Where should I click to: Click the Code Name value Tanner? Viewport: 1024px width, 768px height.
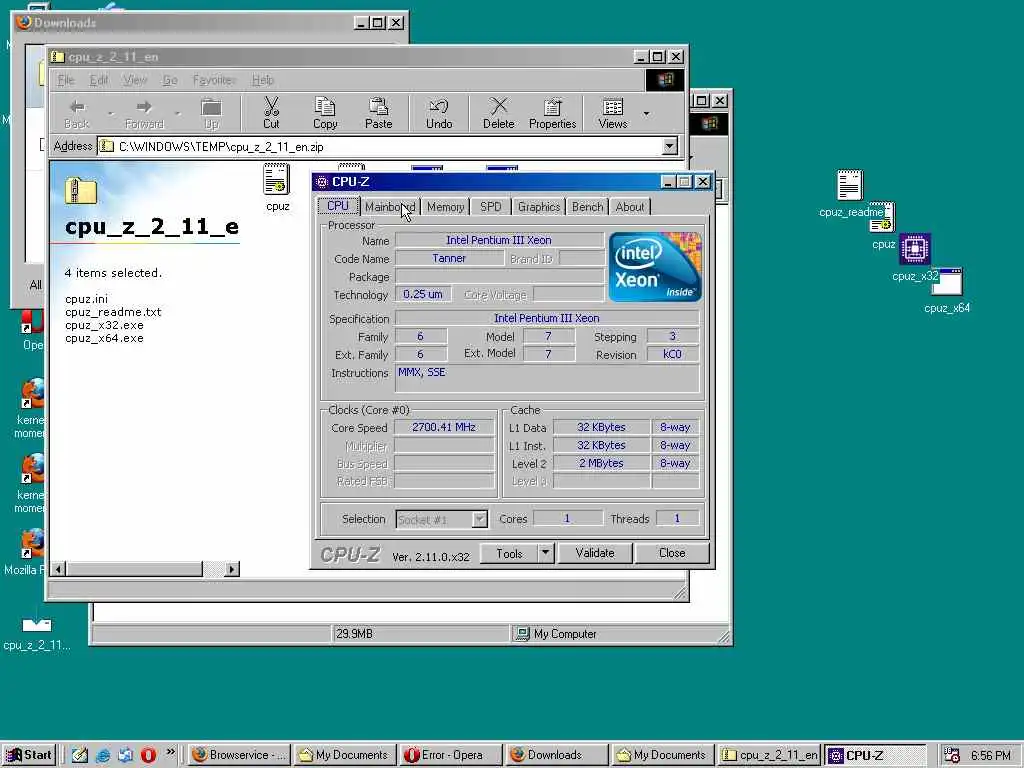coord(449,259)
